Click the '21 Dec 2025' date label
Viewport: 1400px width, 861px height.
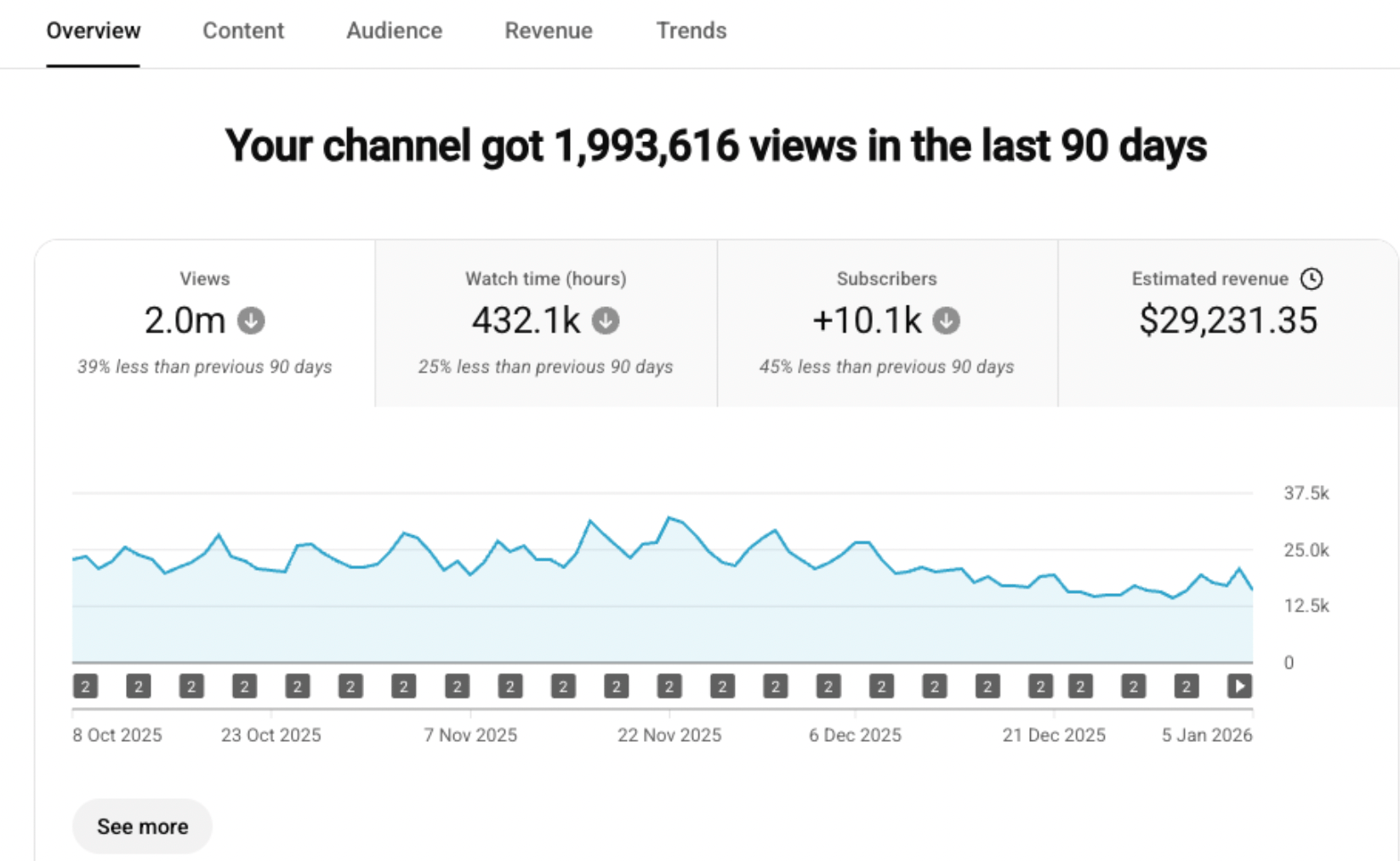[x=1054, y=735]
